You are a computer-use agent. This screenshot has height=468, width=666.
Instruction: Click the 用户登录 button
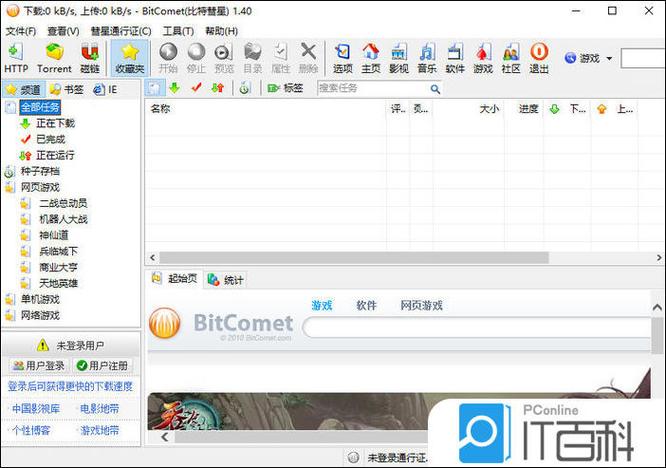pyautogui.click(x=38, y=366)
